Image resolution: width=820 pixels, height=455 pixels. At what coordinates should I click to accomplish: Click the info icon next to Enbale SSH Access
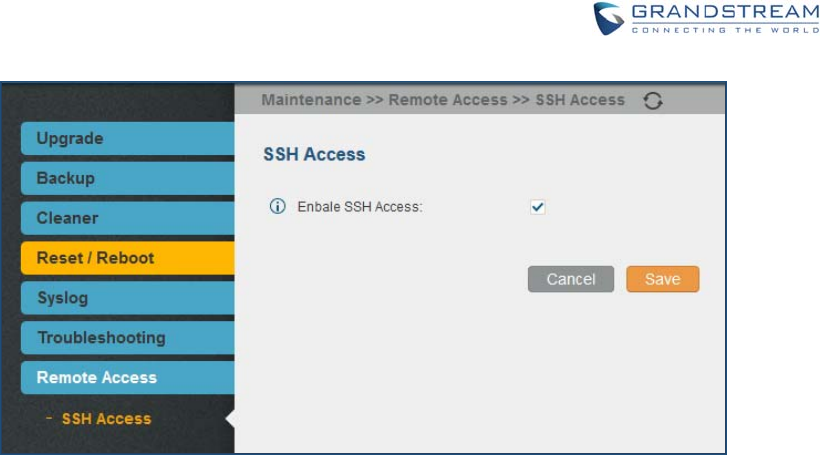(278, 206)
